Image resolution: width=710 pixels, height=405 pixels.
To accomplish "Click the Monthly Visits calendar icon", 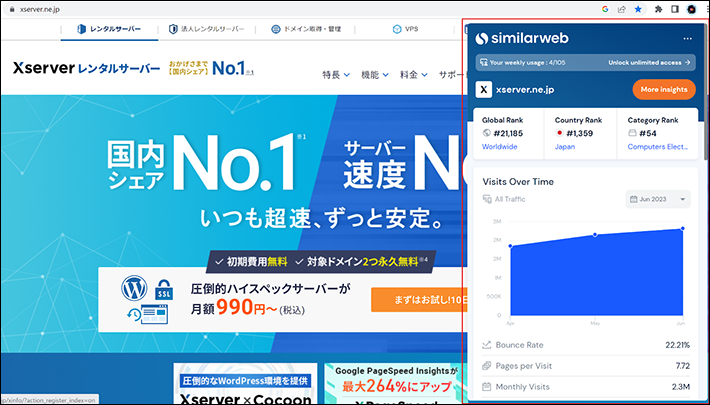I will (x=486, y=386).
